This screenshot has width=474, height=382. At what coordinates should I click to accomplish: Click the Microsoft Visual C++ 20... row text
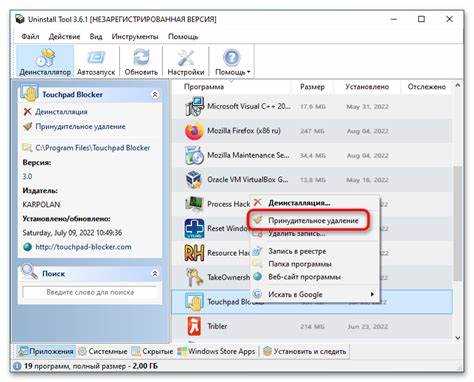pos(249,106)
